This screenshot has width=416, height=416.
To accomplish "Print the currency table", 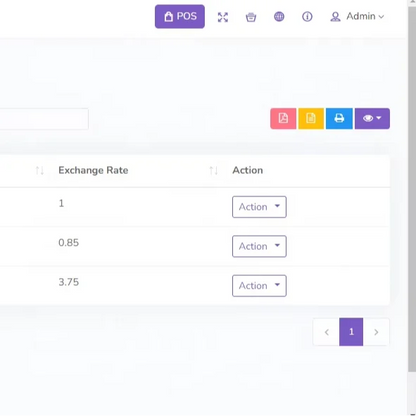I will click(x=339, y=118).
